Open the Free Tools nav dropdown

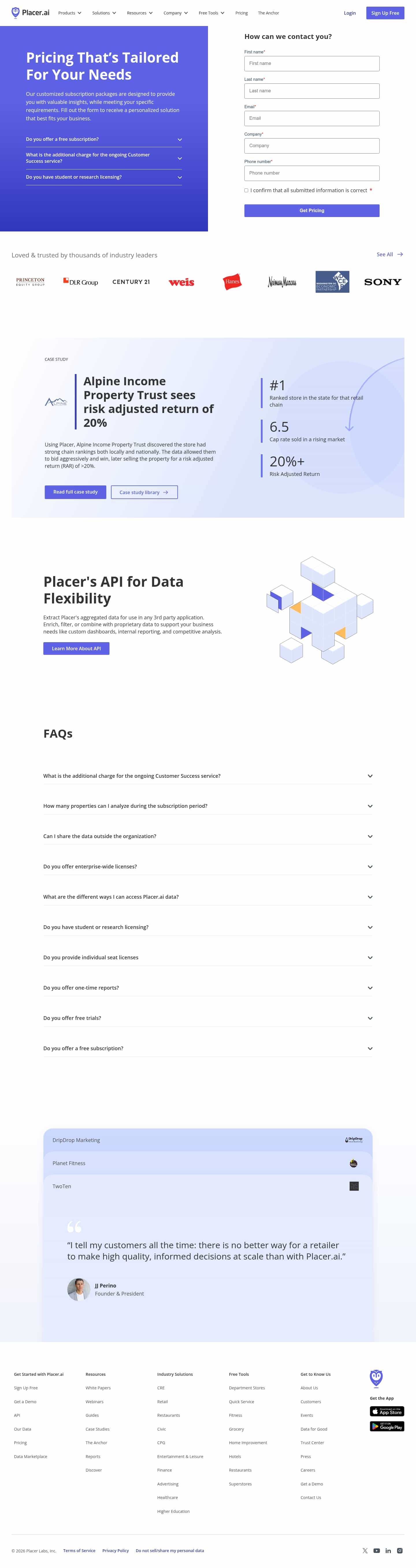pyautogui.click(x=211, y=13)
